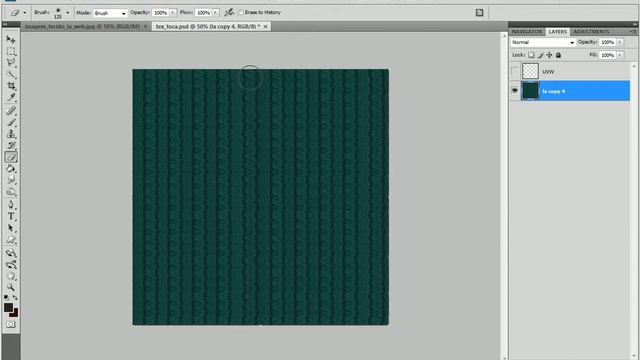The image size is (640, 360).
Task: Collapse the right panel dock
Action: (635, 24)
